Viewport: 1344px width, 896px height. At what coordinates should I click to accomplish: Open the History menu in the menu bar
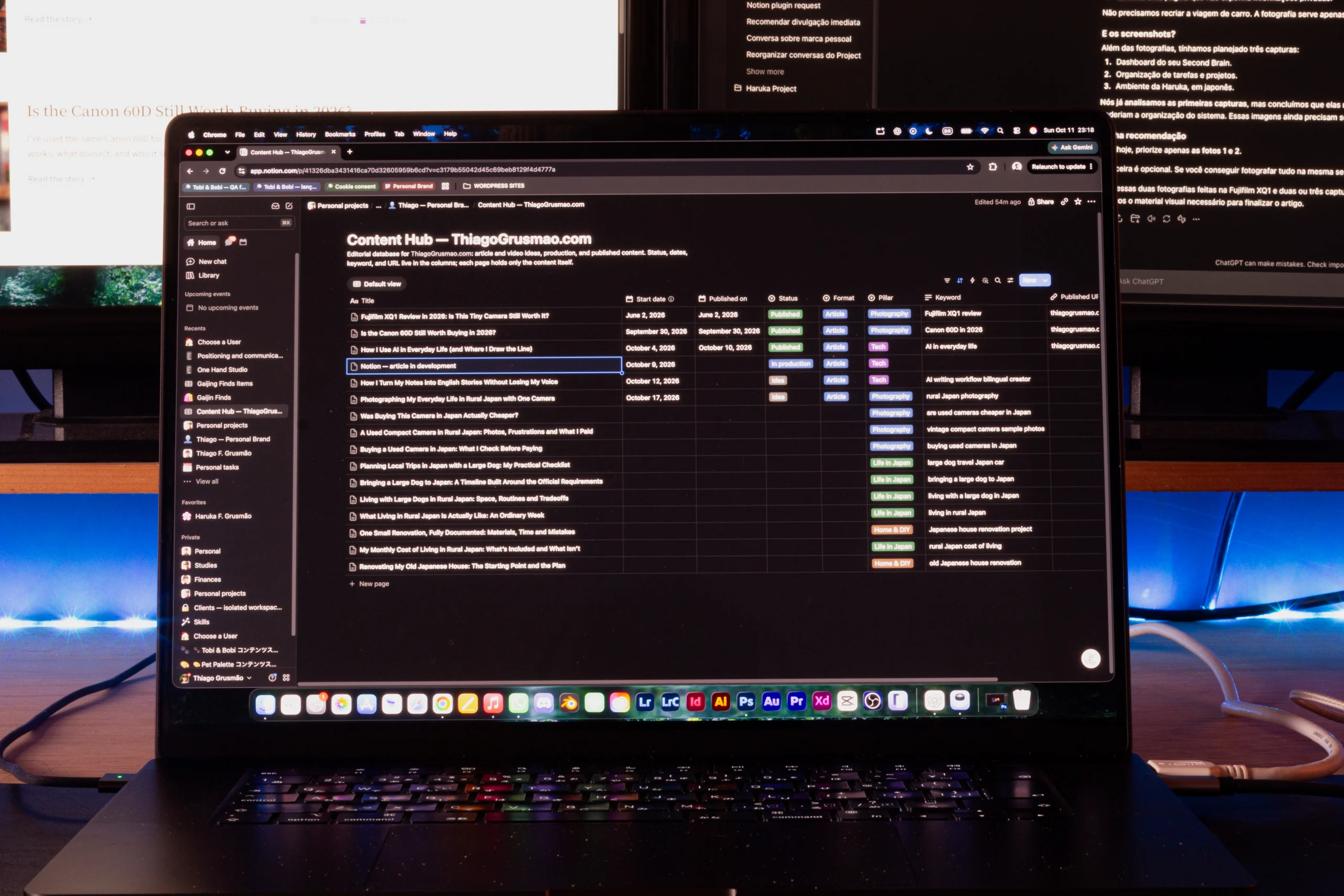pos(306,135)
